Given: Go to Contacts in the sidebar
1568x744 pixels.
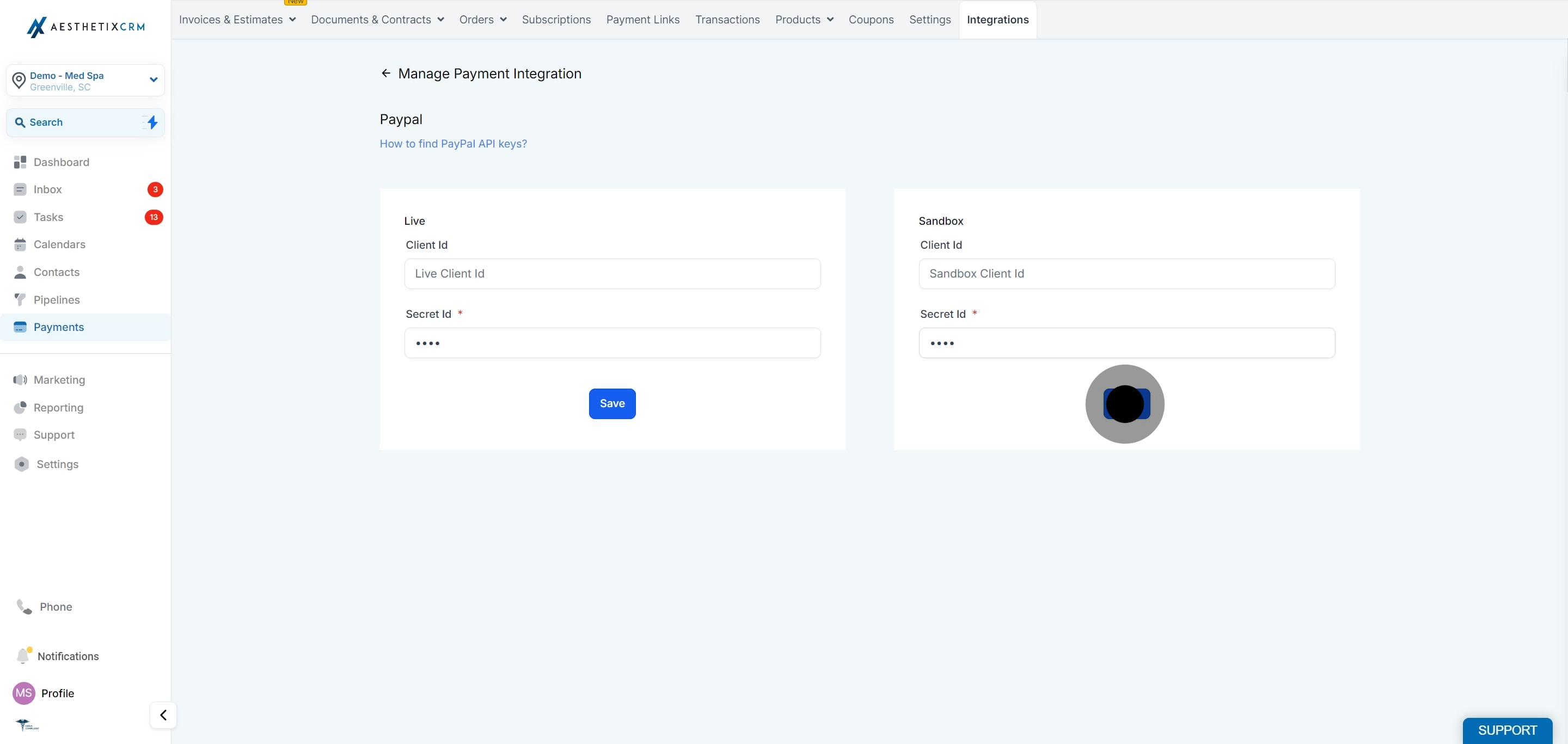Looking at the screenshot, I should pos(57,272).
